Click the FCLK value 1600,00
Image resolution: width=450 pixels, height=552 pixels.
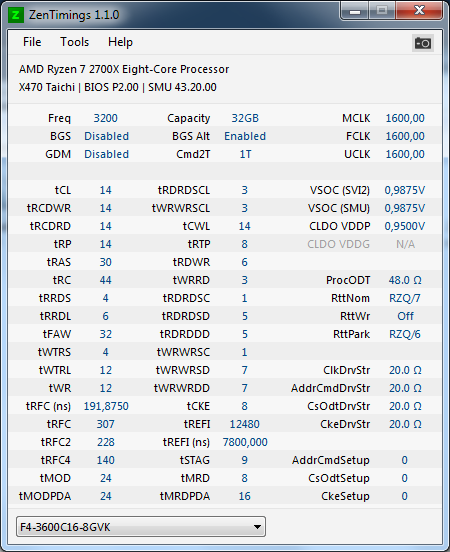tap(405, 136)
